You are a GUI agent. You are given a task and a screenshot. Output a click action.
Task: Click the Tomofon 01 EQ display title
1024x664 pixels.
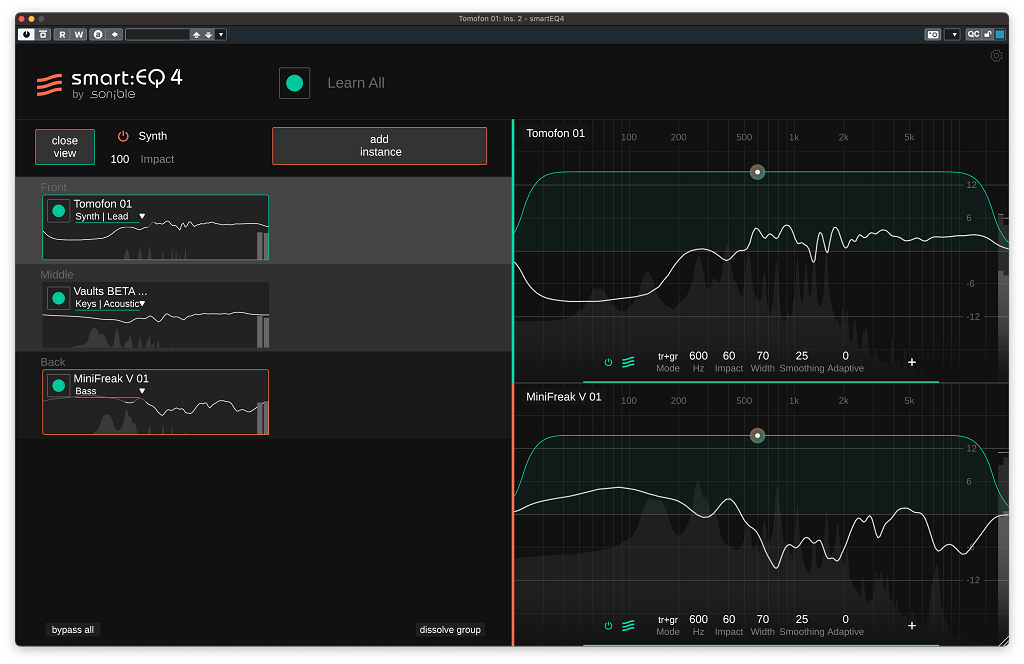[555, 133]
